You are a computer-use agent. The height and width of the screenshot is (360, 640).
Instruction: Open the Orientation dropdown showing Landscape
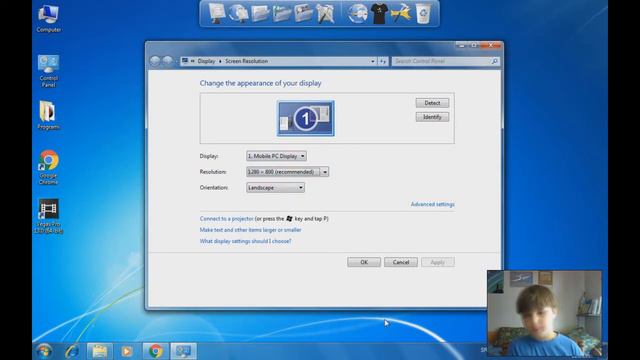click(275, 188)
